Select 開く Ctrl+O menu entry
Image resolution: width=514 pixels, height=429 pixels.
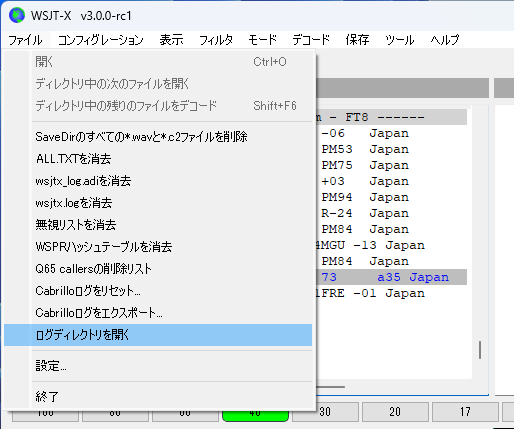(158, 62)
